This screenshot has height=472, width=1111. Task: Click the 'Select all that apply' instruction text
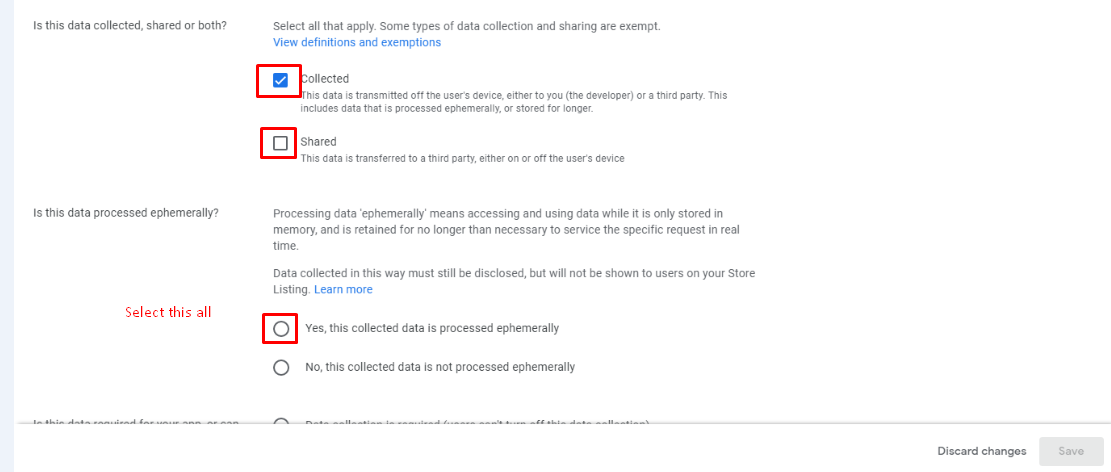[x=467, y=26]
